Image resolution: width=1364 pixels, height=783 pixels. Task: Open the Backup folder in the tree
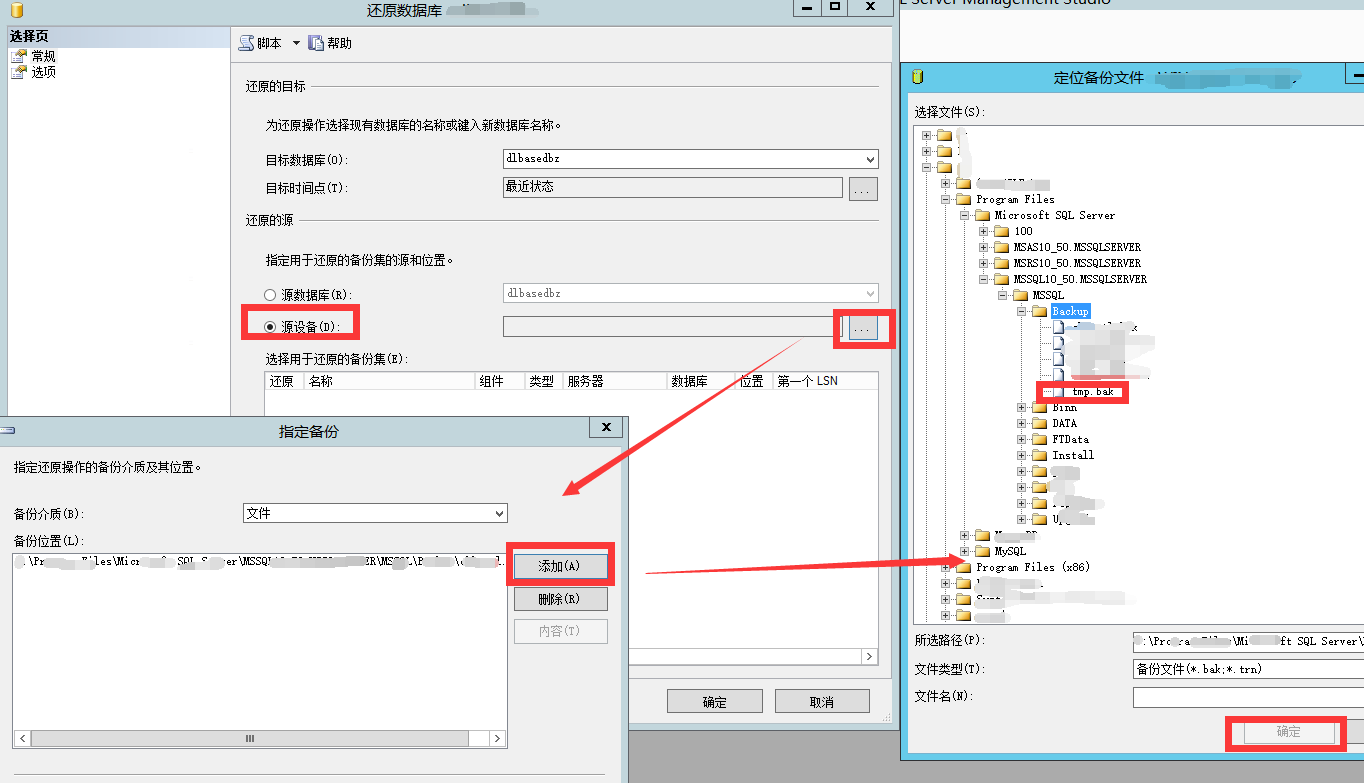[1069, 311]
